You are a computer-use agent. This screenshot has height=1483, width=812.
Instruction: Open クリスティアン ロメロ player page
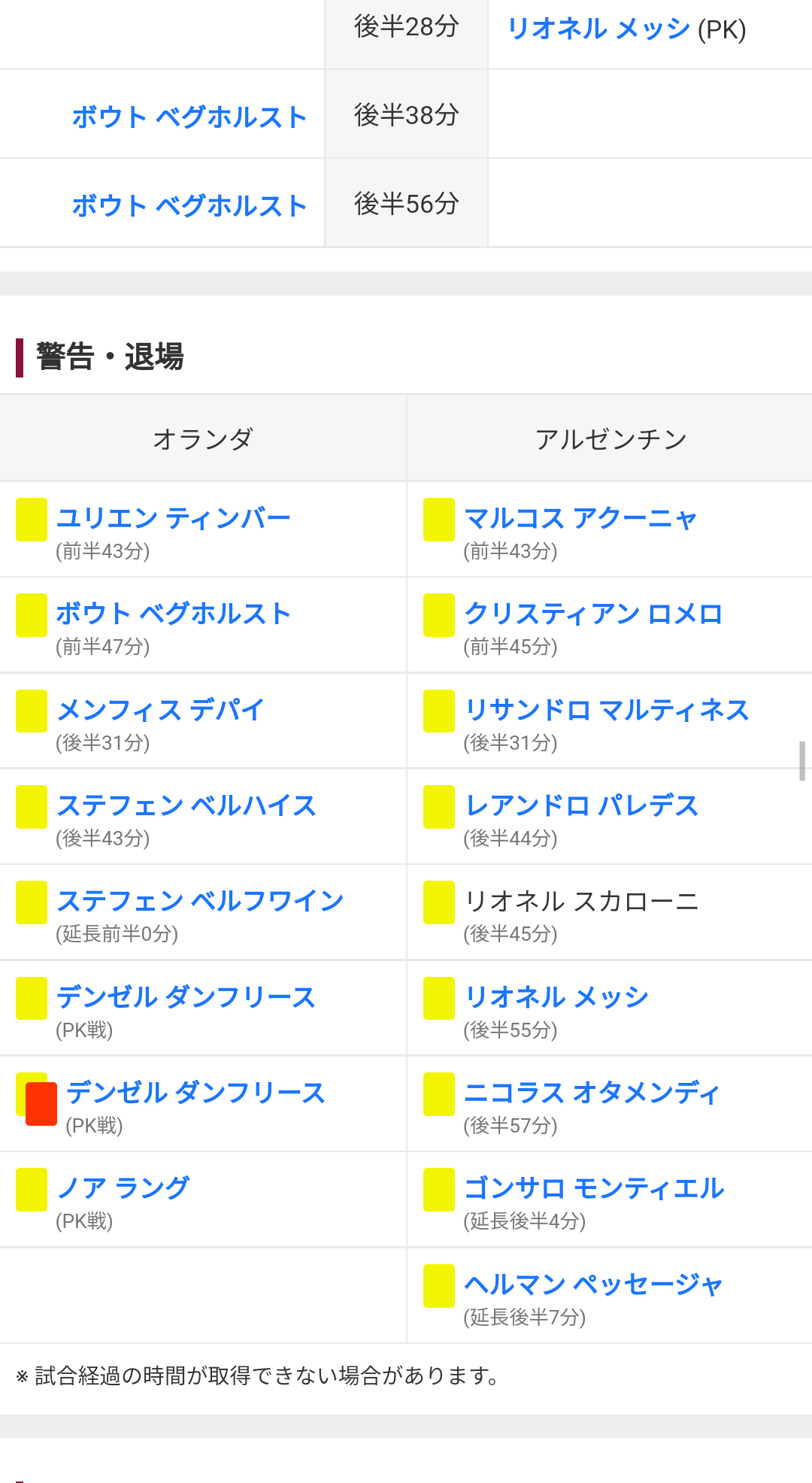click(x=593, y=614)
